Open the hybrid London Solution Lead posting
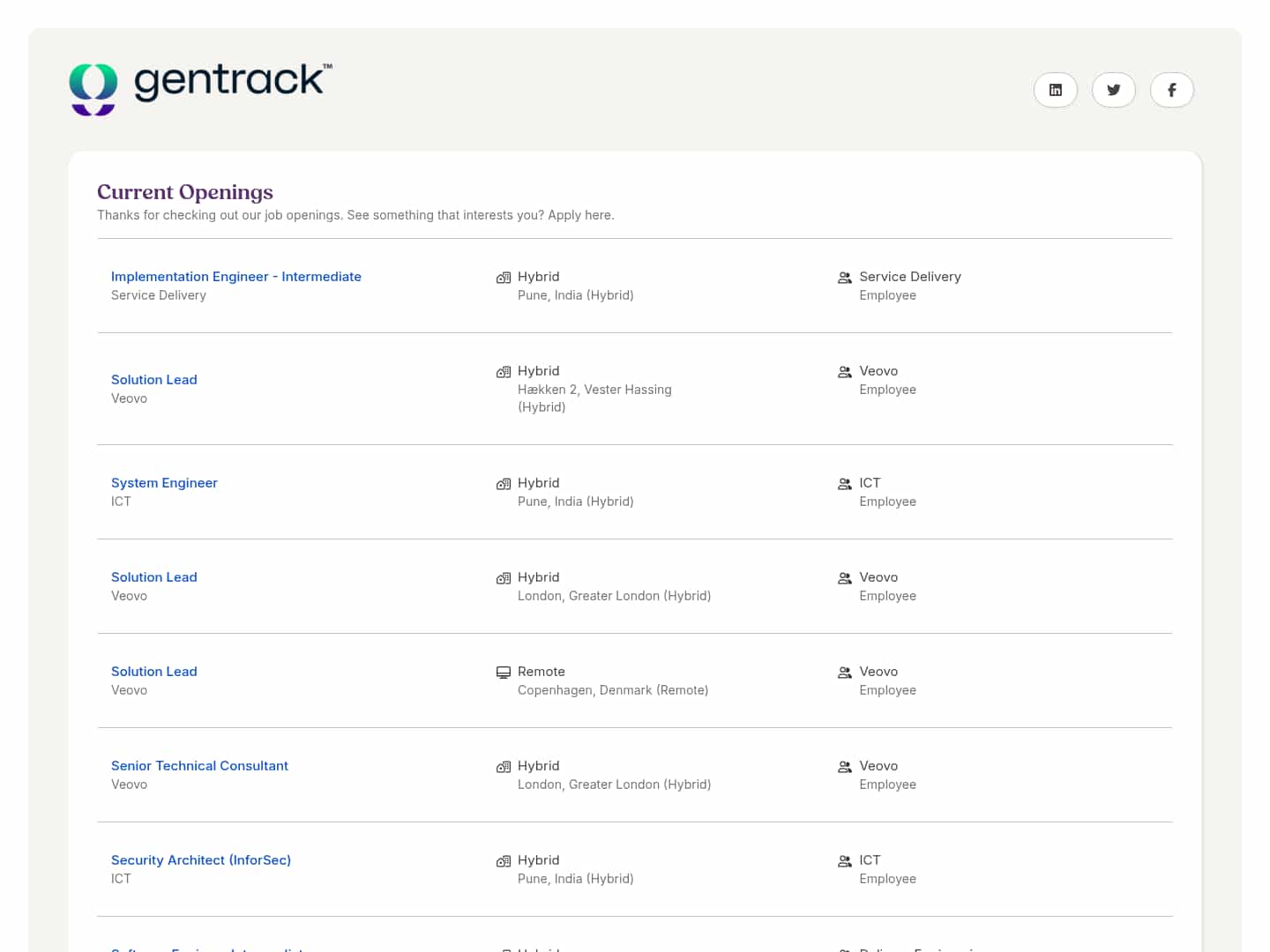Screen dimensions: 1270x952 click(x=154, y=577)
